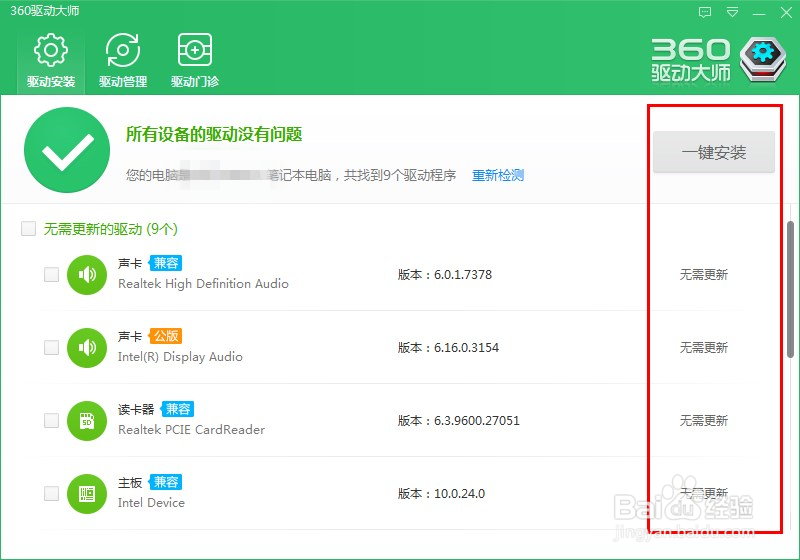The image size is (800, 560).
Task: Click the 一键安装 button
Action: coord(714,152)
